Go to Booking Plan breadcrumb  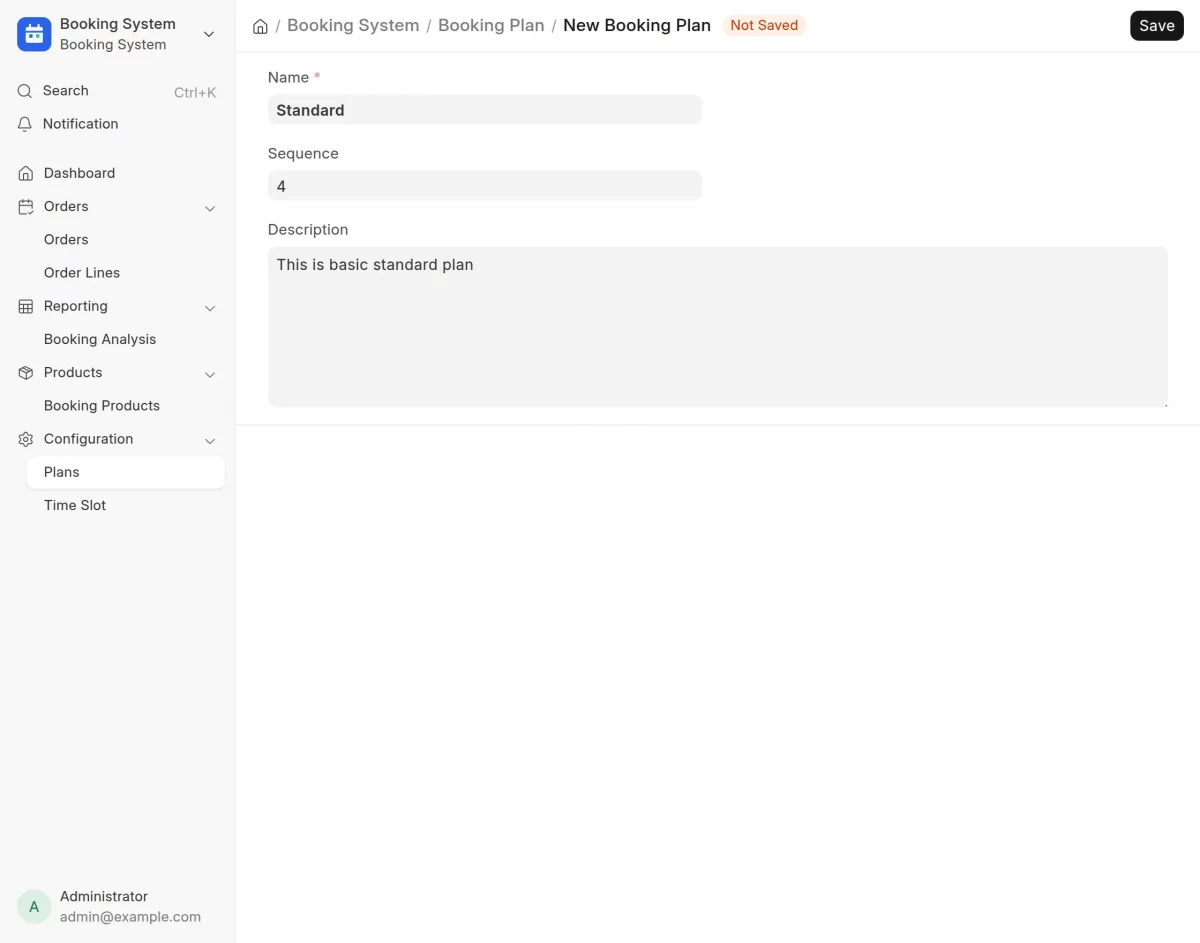click(x=491, y=25)
